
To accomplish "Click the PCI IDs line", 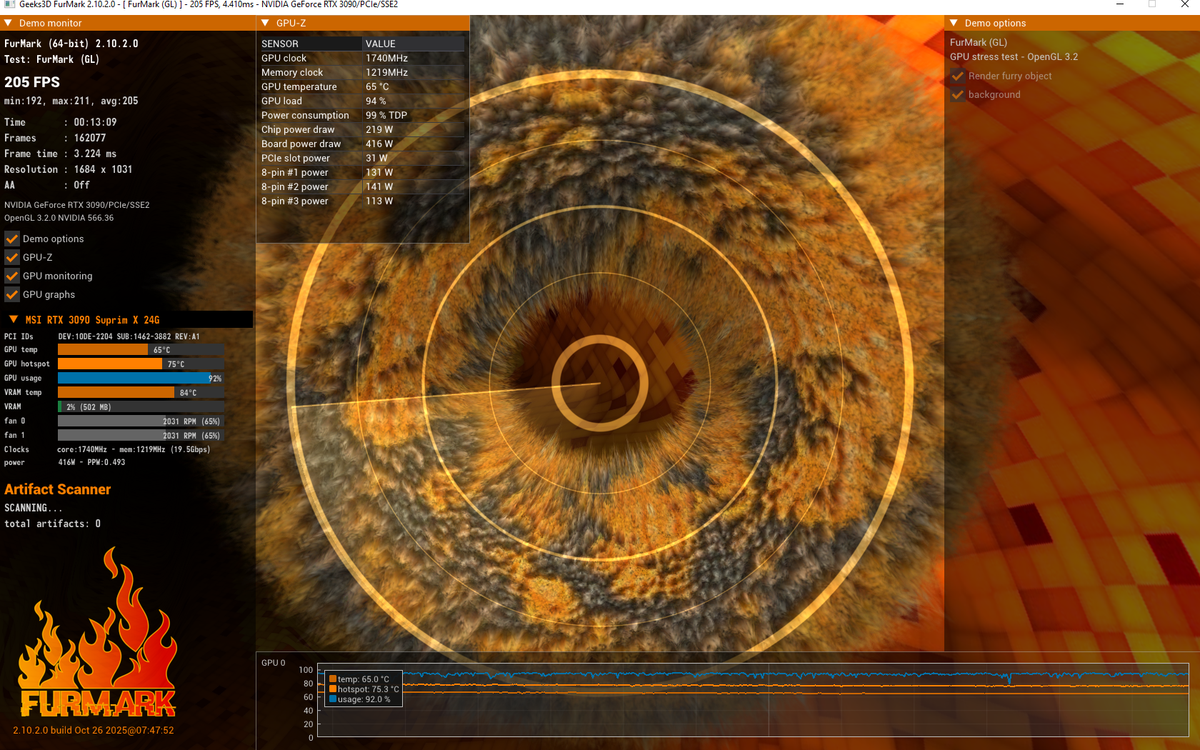I will (102, 336).
